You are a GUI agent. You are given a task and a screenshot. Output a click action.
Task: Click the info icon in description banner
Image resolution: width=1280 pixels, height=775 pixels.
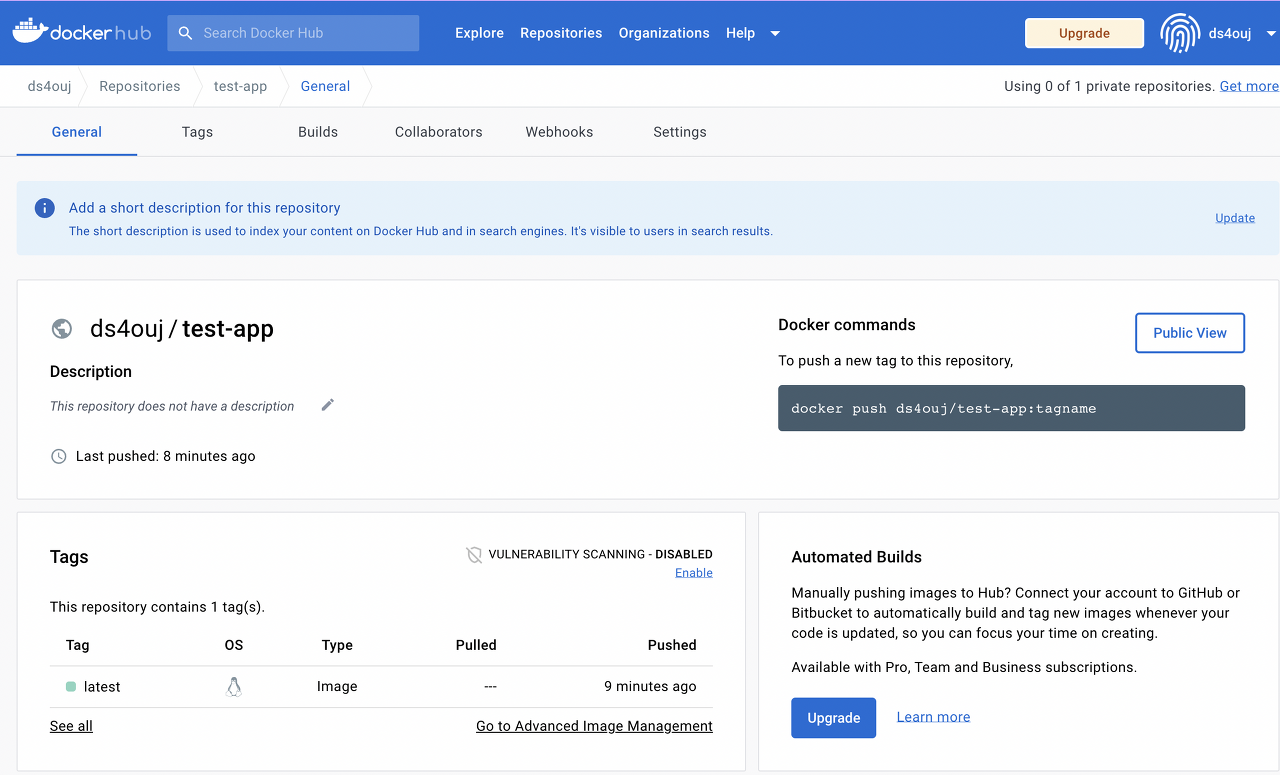(44, 208)
